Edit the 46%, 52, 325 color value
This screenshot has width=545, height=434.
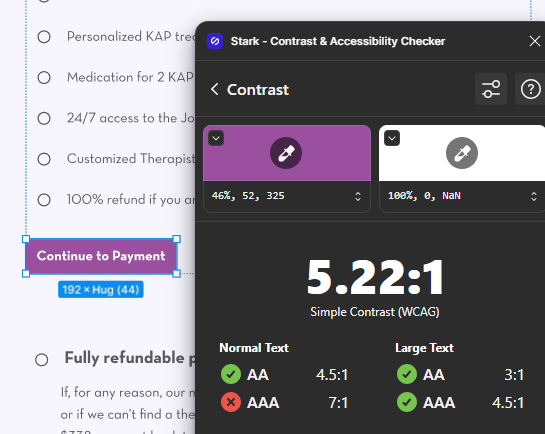tap(248, 196)
